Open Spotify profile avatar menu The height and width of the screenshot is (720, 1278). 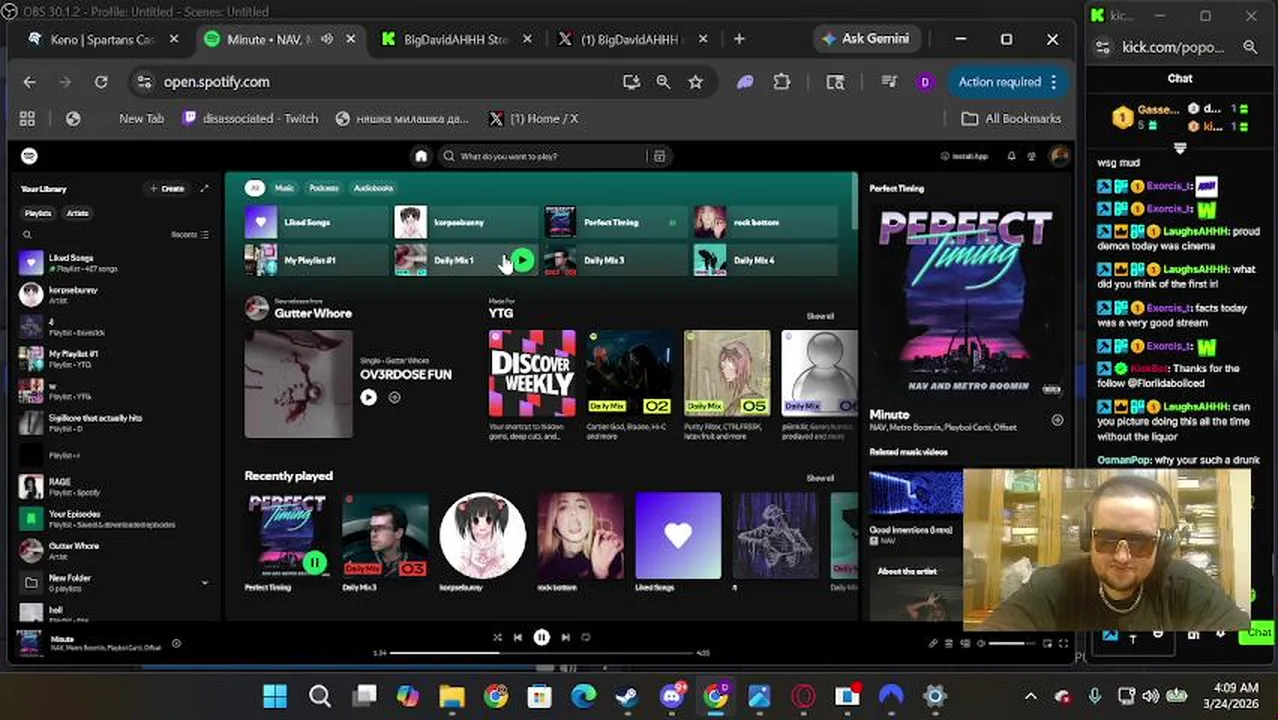point(1059,156)
